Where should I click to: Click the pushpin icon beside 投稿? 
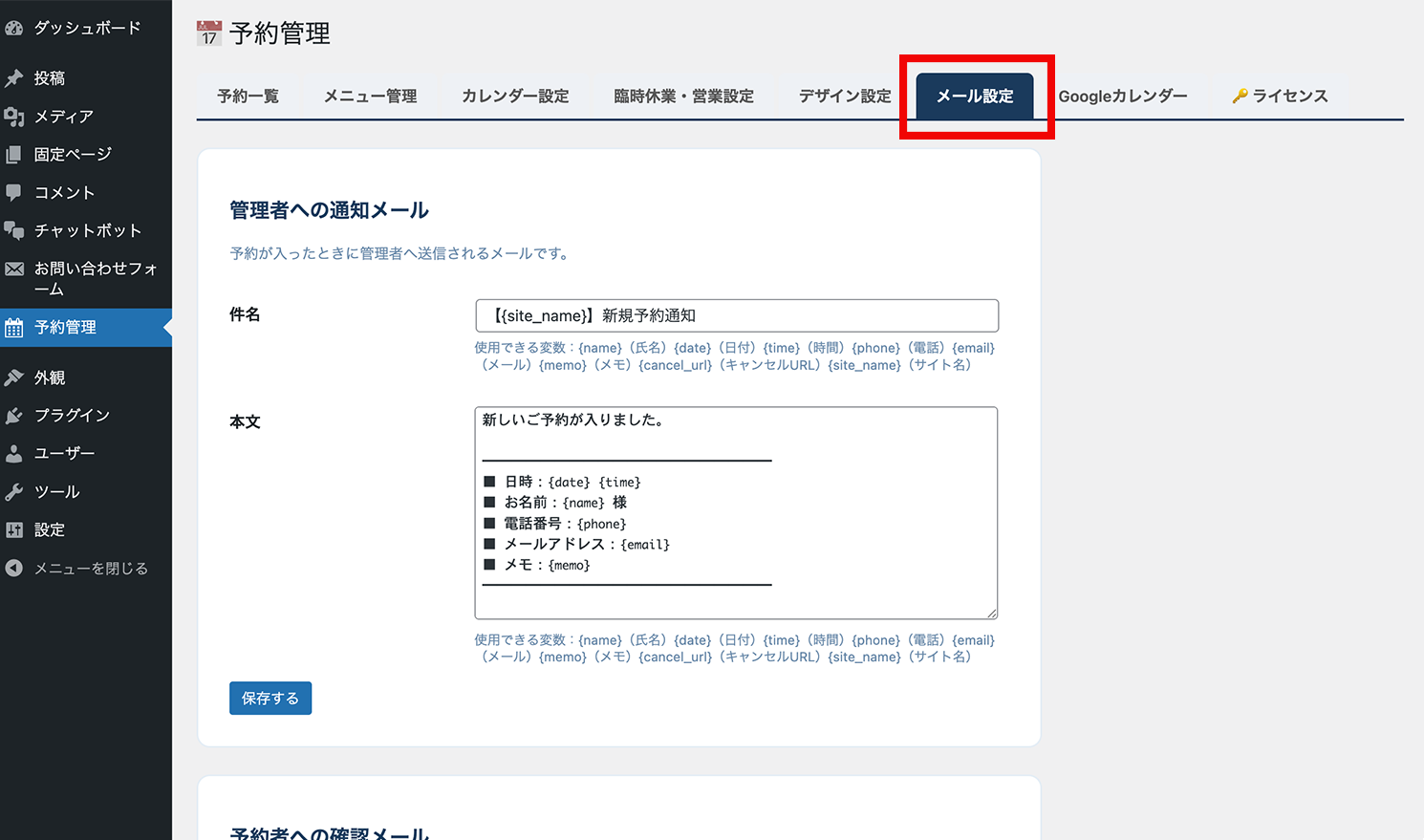[14, 78]
